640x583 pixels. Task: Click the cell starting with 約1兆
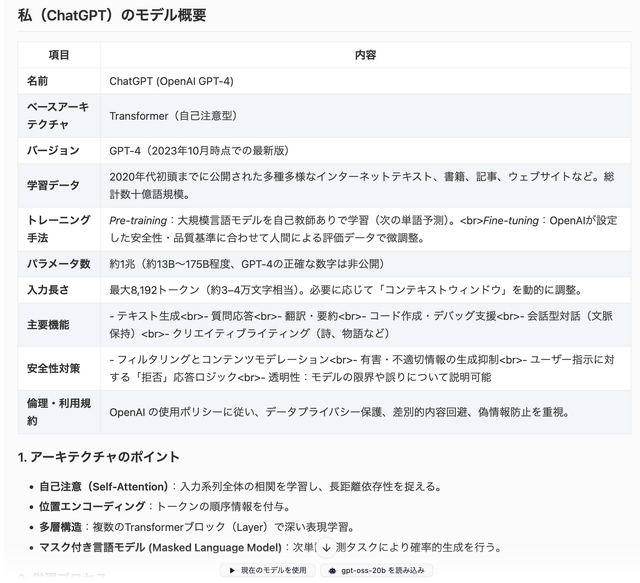pos(365,264)
